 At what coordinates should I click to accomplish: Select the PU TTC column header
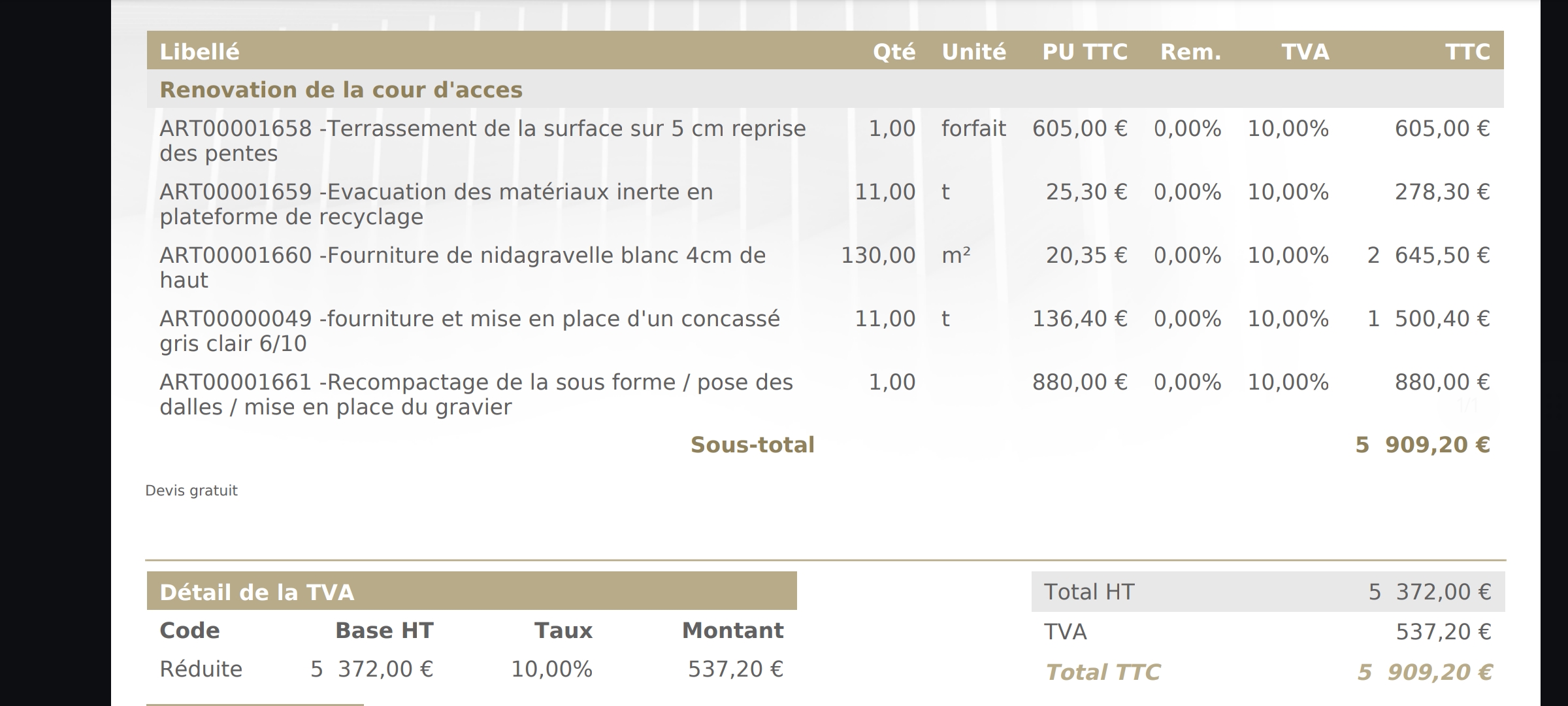[1085, 52]
